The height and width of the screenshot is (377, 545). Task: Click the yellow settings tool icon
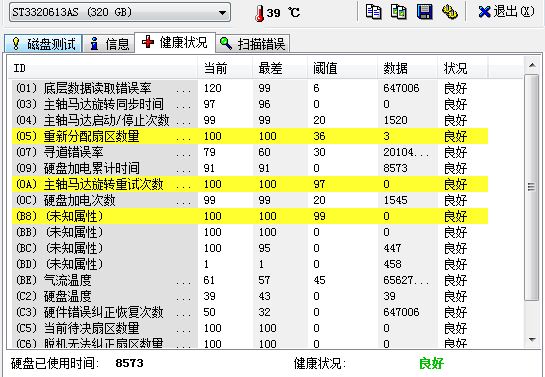coord(449,12)
